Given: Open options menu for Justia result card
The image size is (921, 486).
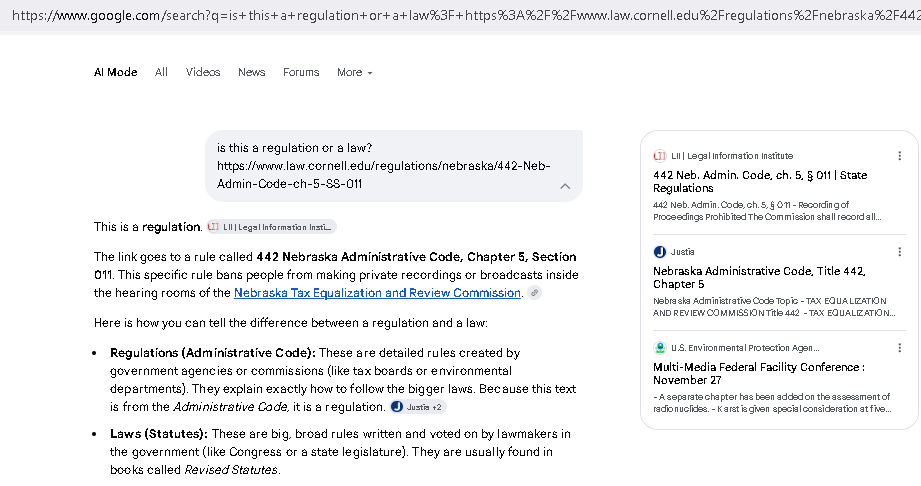Looking at the screenshot, I should click(899, 252).
